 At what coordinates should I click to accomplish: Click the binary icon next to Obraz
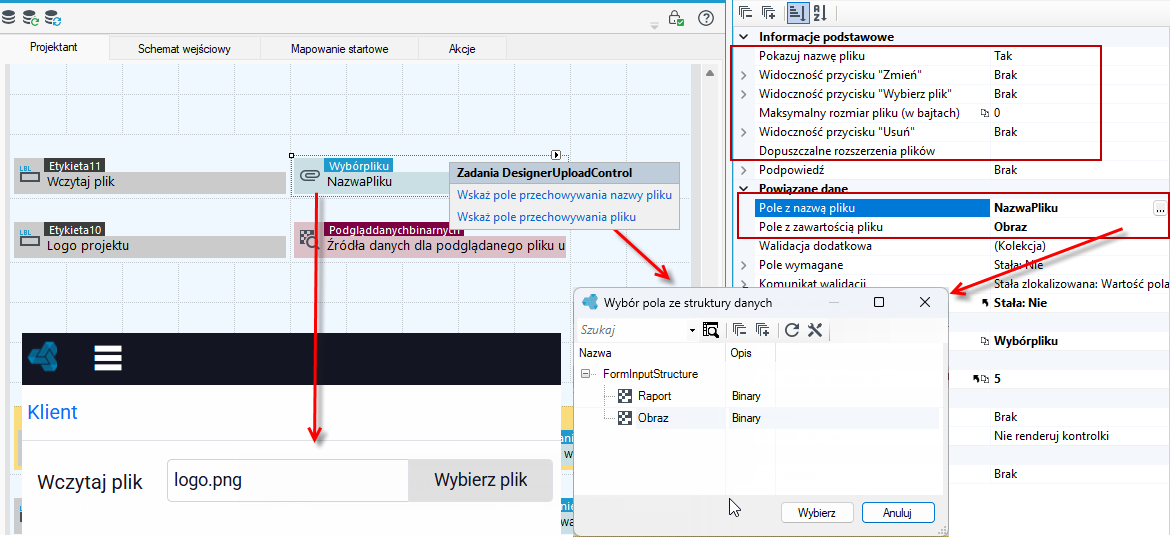(x=625, y=418)
